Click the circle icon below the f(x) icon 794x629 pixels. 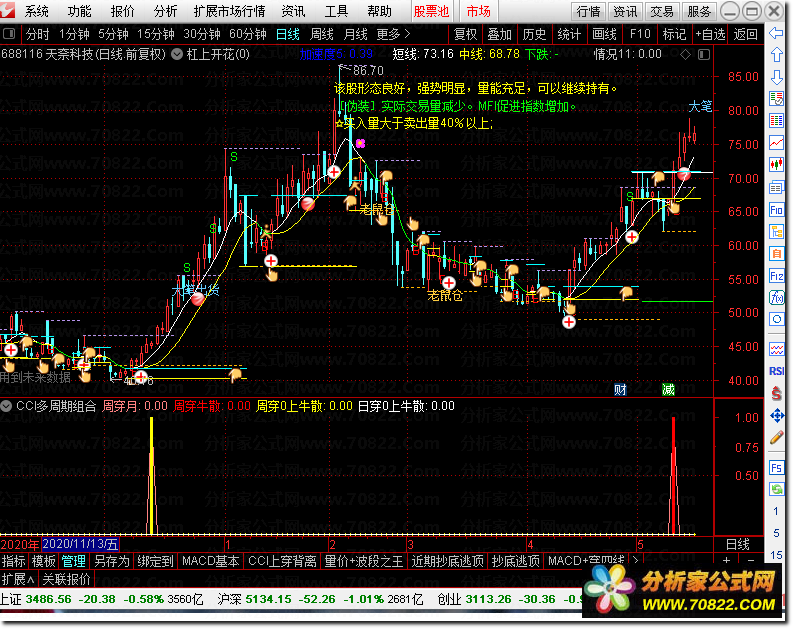point(776,320)
